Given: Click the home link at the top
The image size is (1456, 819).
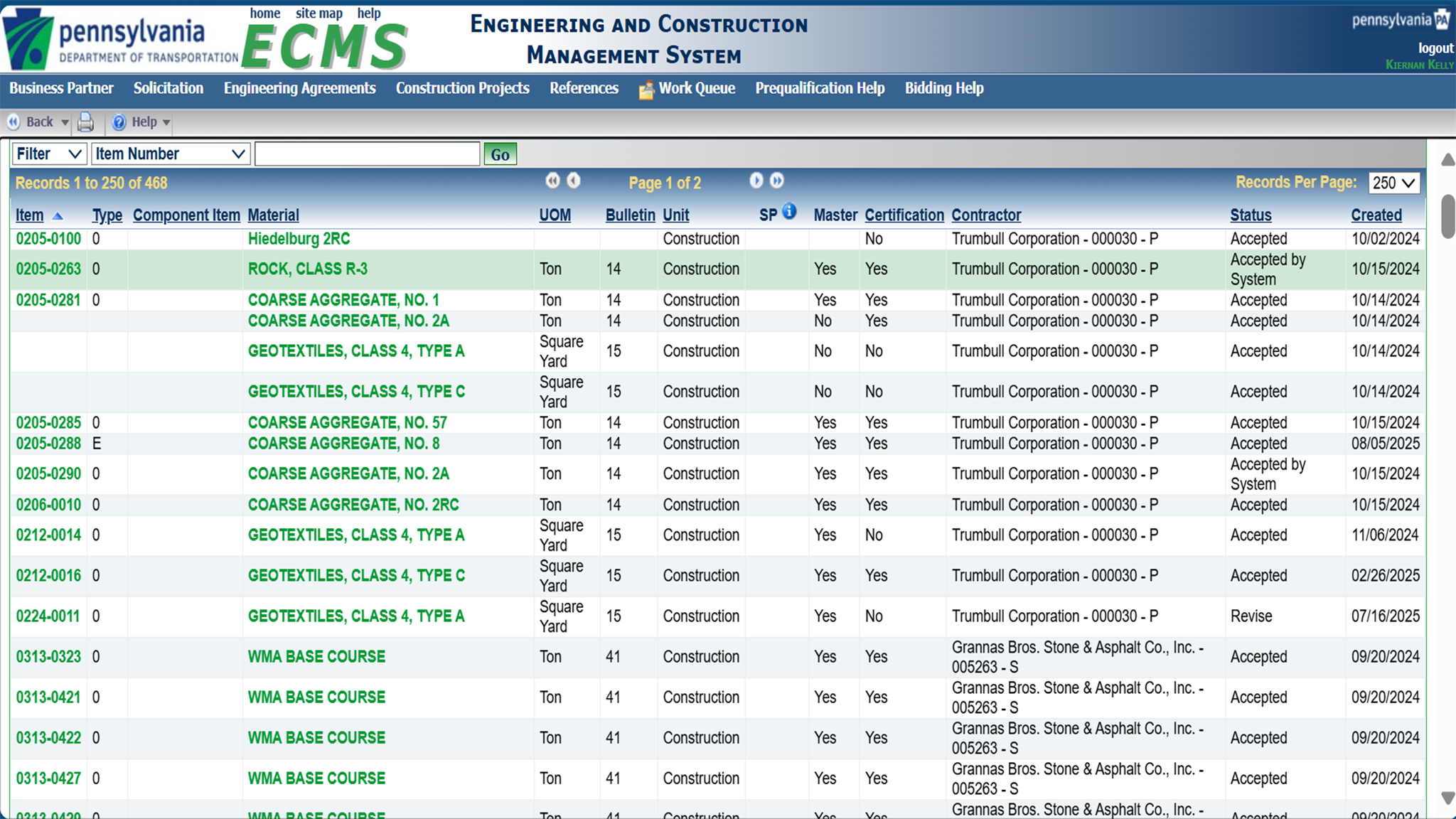Looking at the screenshot, I should 265,13.
